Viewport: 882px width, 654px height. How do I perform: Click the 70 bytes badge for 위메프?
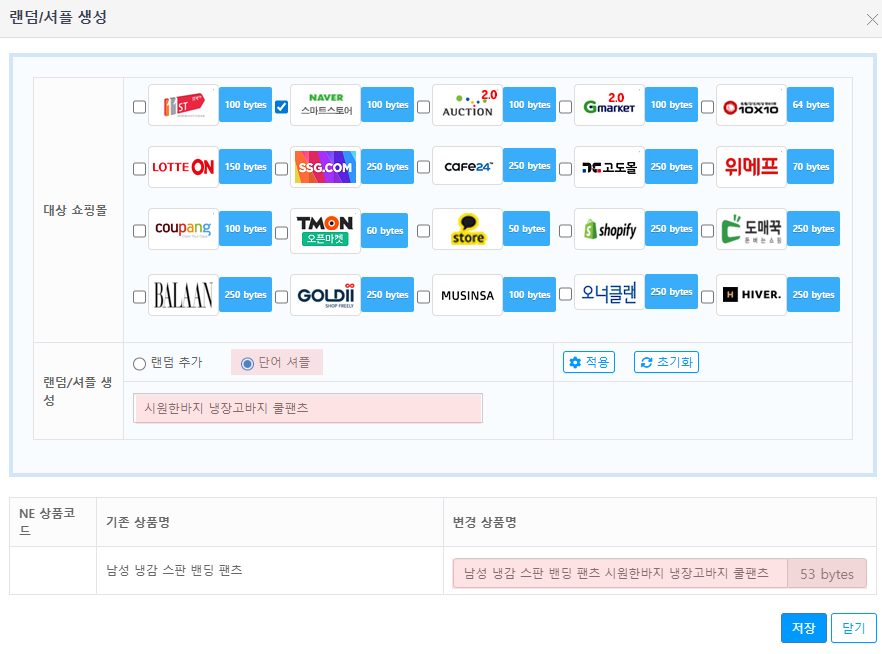[811, 166]
